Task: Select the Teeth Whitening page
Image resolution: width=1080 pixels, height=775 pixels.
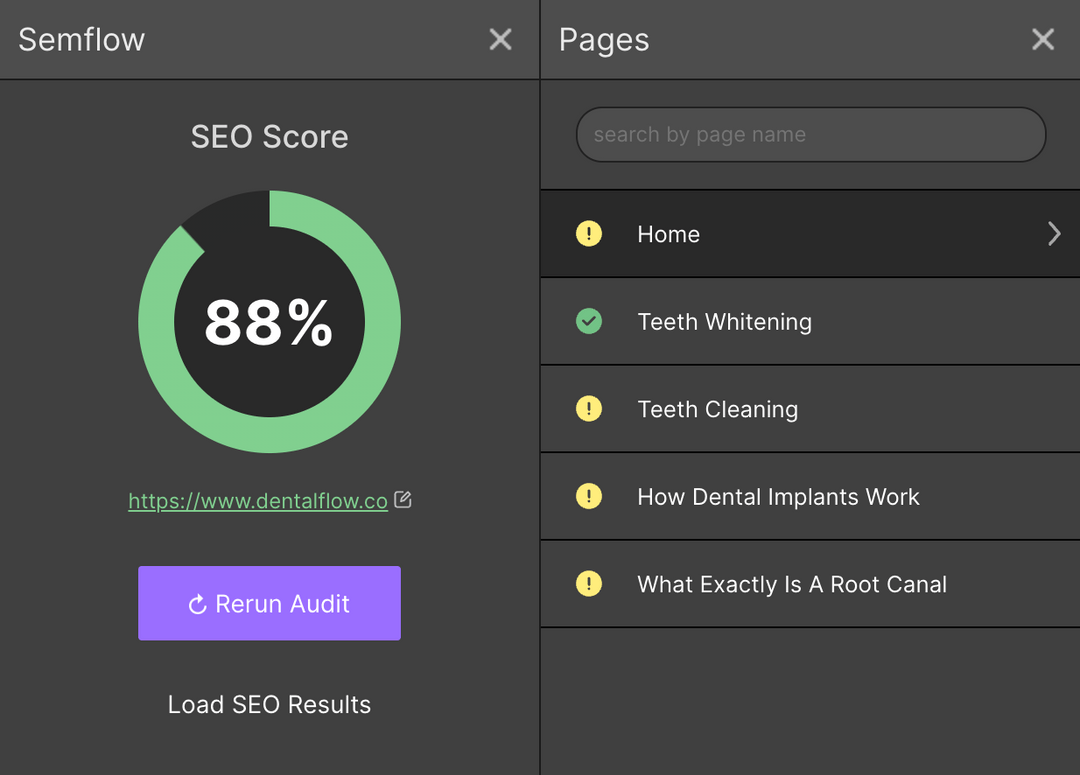Action: 800,321
